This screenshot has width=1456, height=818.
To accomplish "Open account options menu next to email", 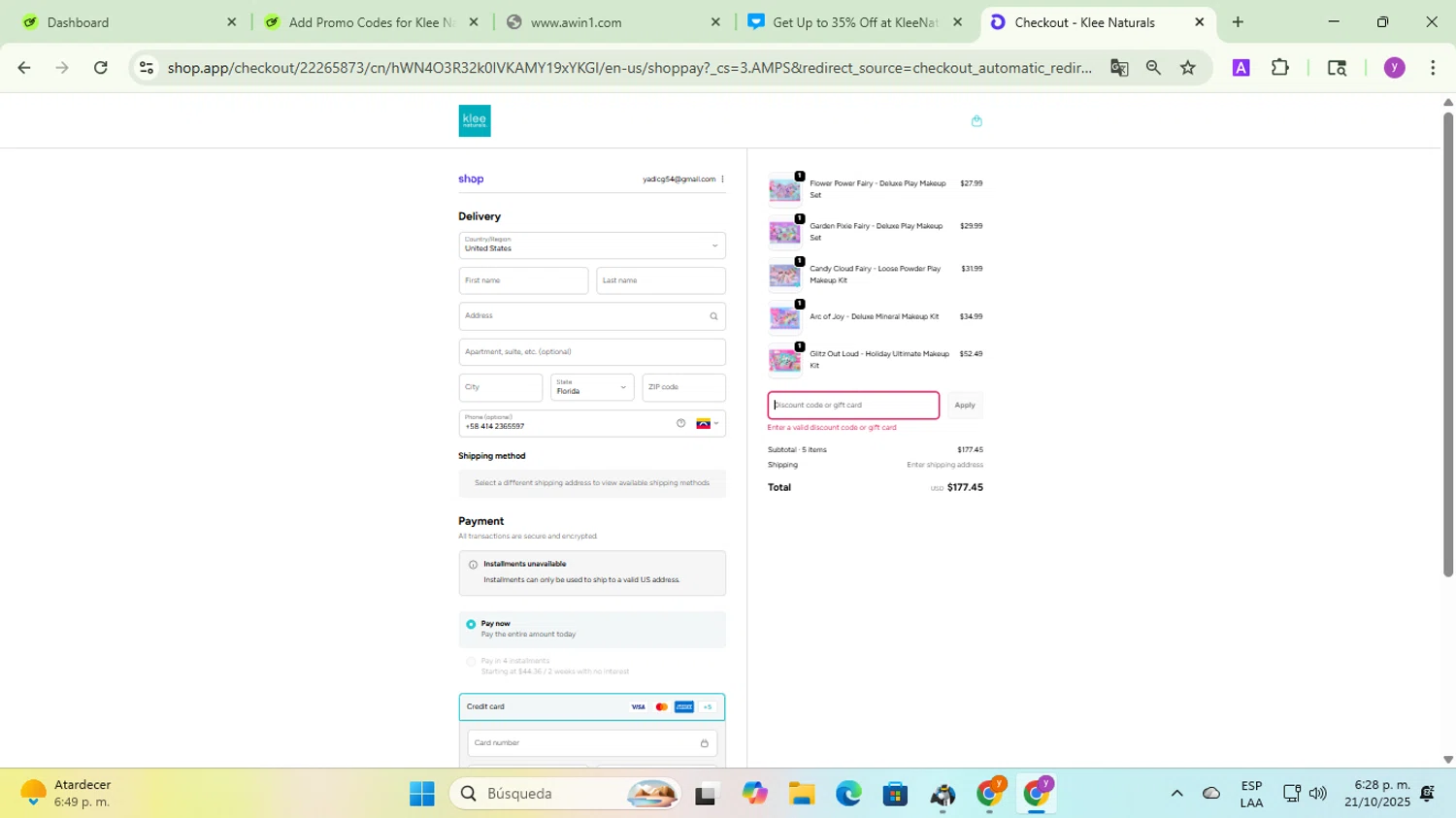I will click(x=722, y=180).
